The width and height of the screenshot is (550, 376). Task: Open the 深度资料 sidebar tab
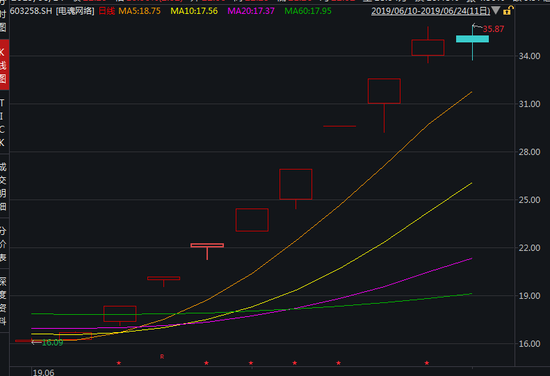tap(4, 301)
